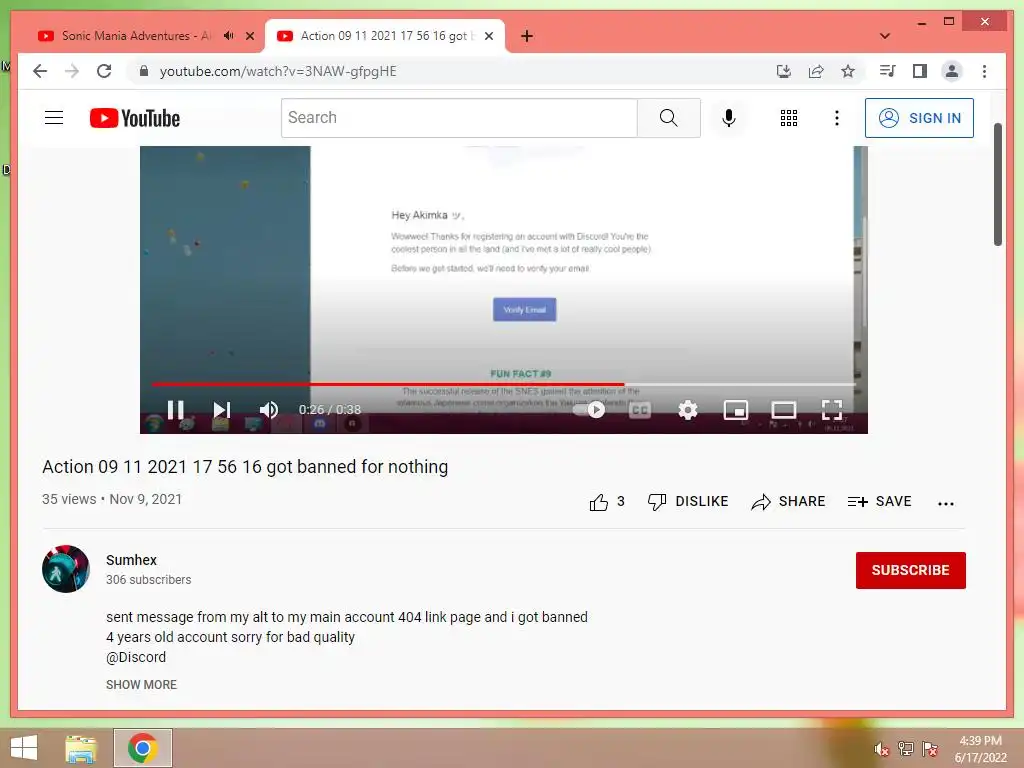Share this page from address bar
1024x768 pixels.
[816, 71]
